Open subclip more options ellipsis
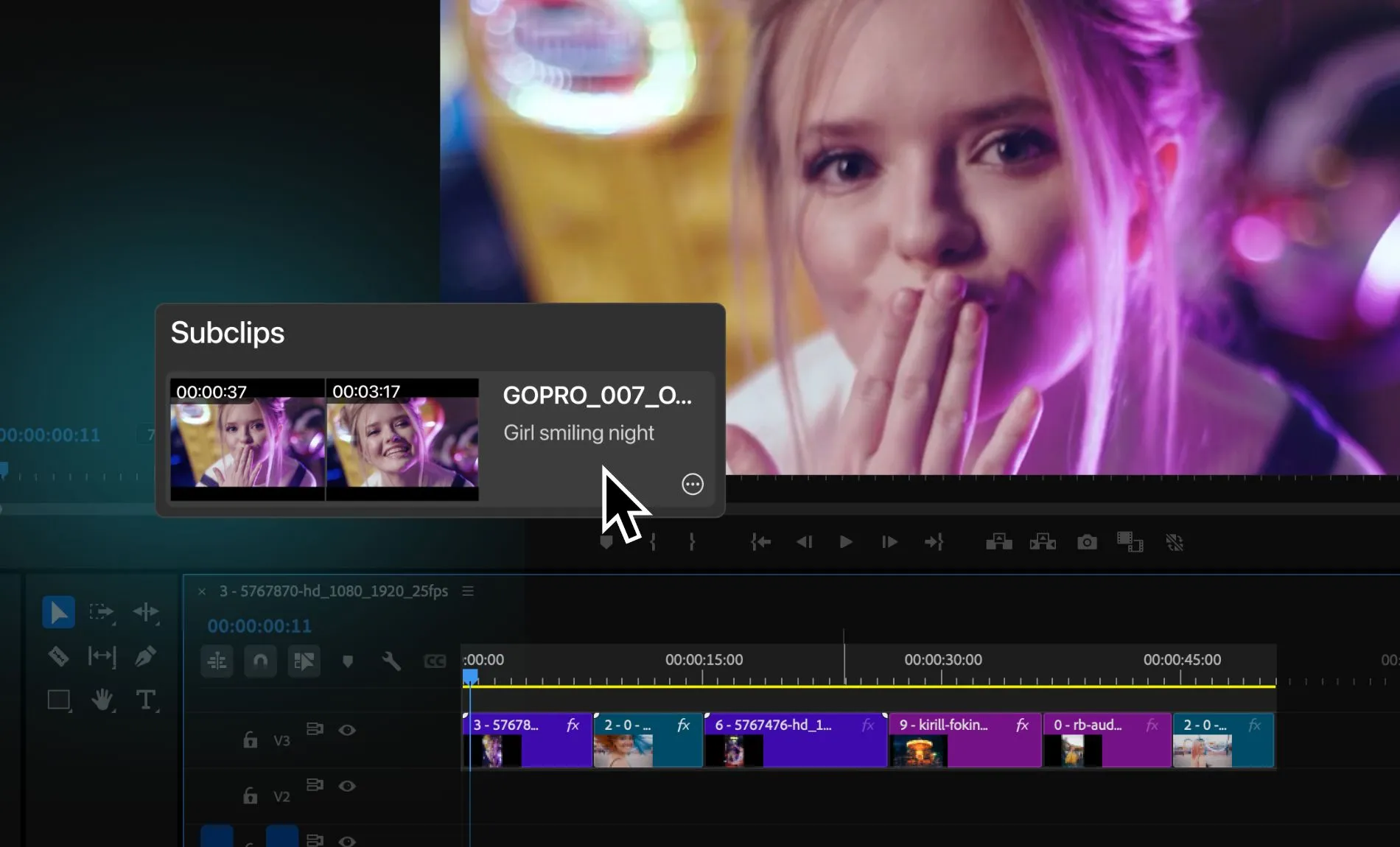 pyautogui.click(x=693, y=484)
